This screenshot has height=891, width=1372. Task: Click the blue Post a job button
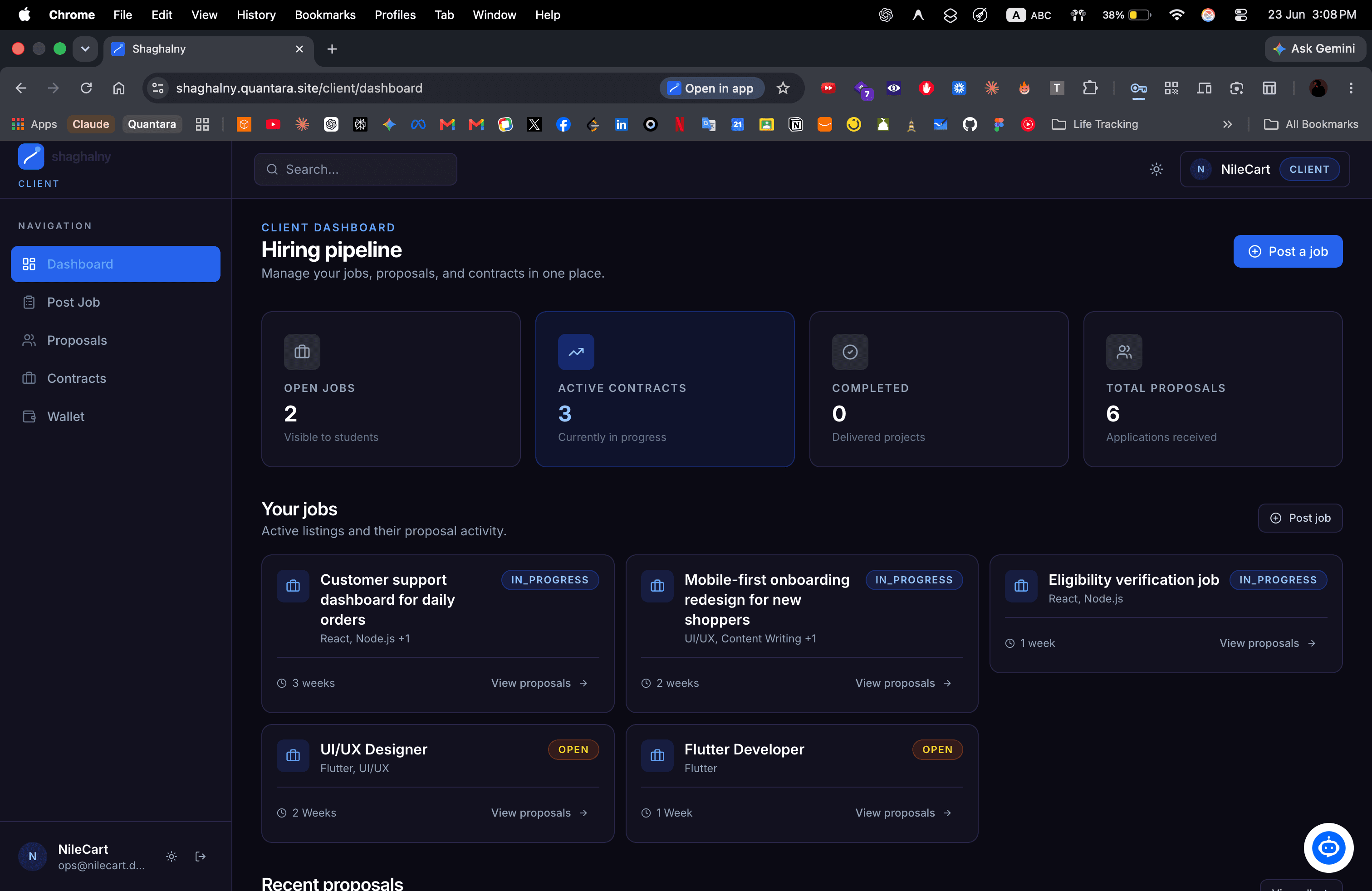tap(1287, 251)
